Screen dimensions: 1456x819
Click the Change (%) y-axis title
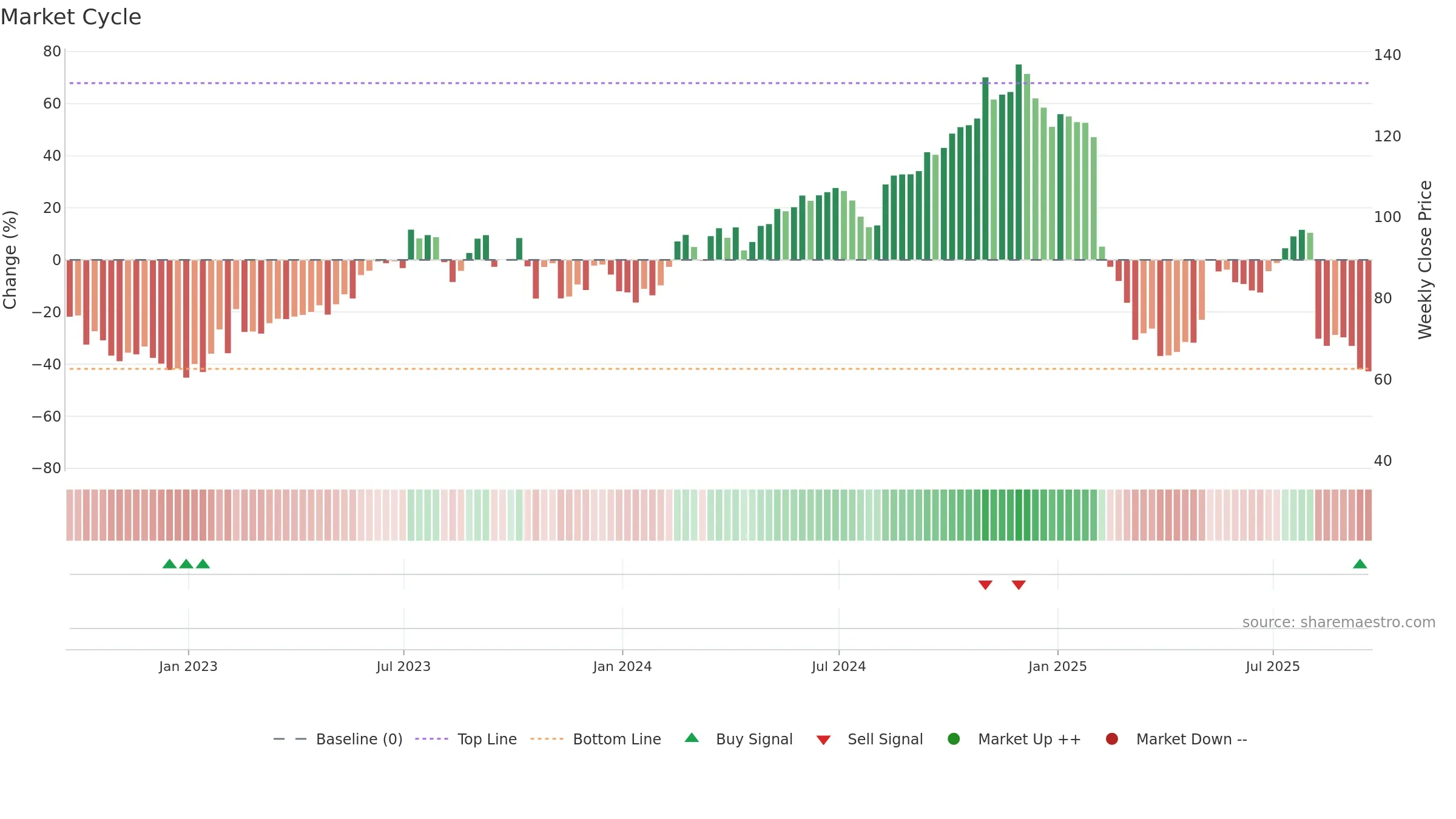point(10,260)
